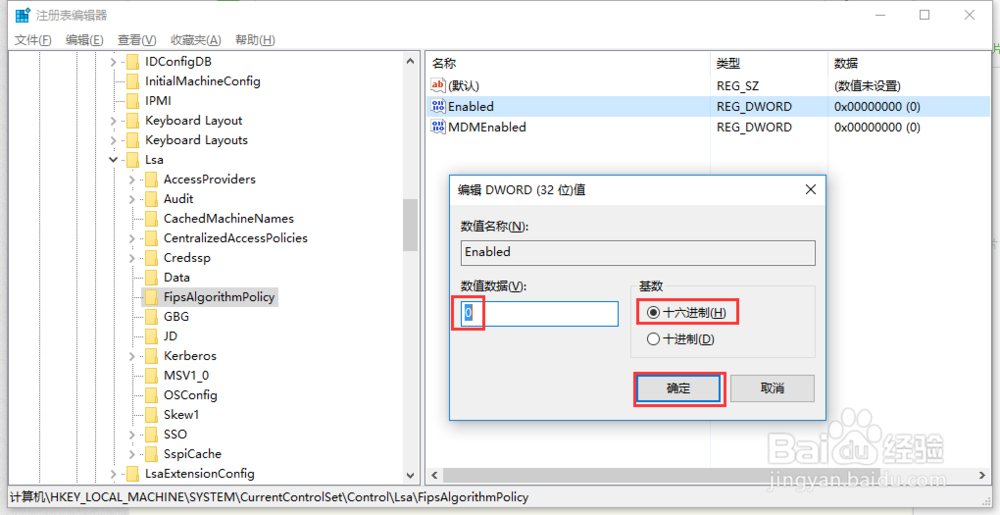The image size is (1000, 515).
Task: Click the tree pane scroll up arrow
Action: point(410,61)
